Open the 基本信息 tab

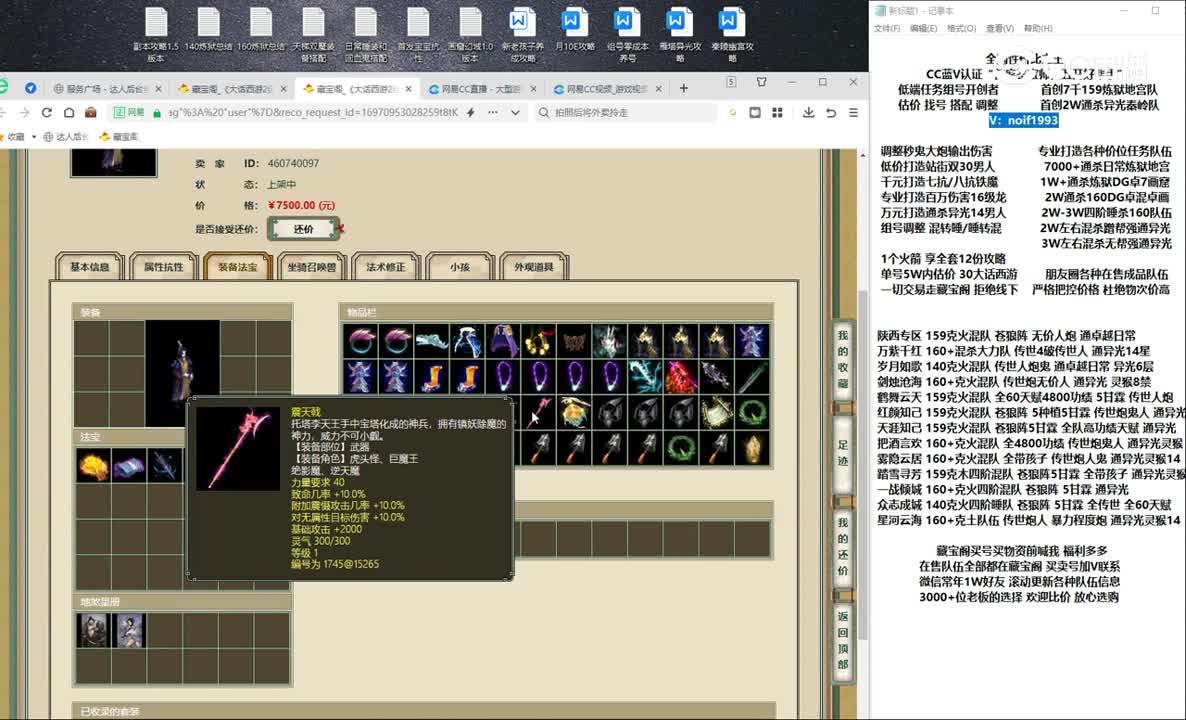coord(90,267)
